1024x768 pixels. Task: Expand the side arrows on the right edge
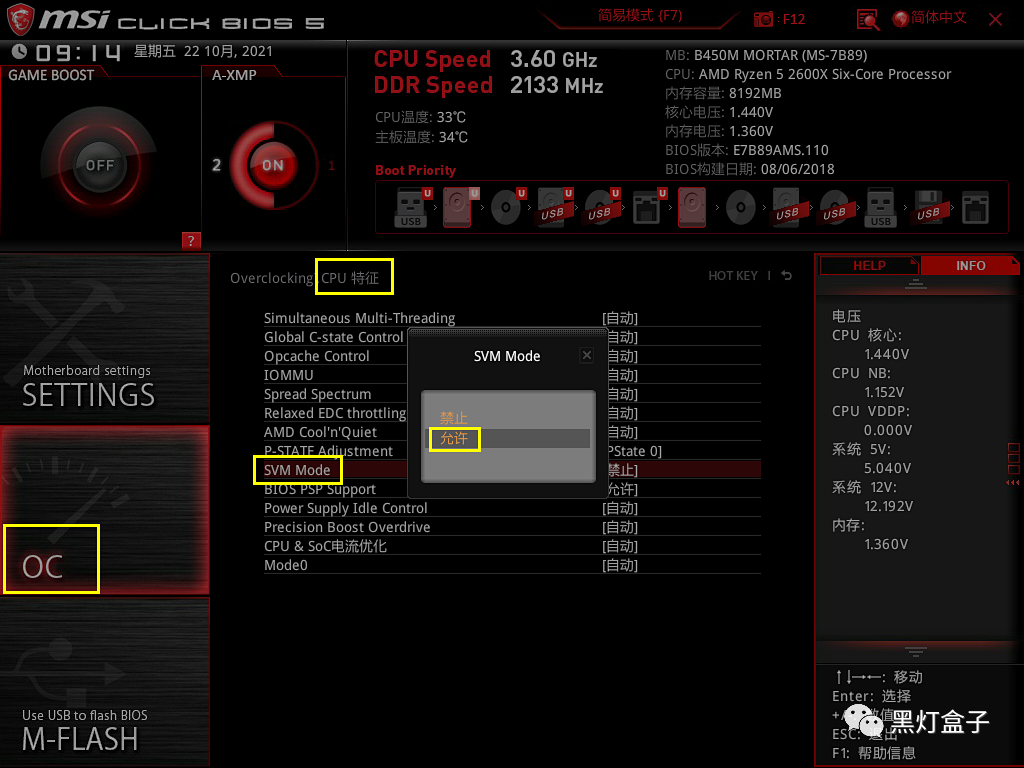(x=1012, y=483)
